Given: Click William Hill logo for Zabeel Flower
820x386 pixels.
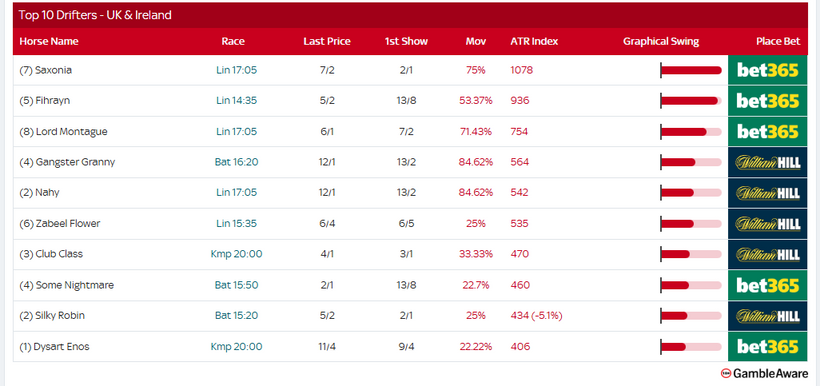Looking at the screenshot, I should (x=768, y=224).
